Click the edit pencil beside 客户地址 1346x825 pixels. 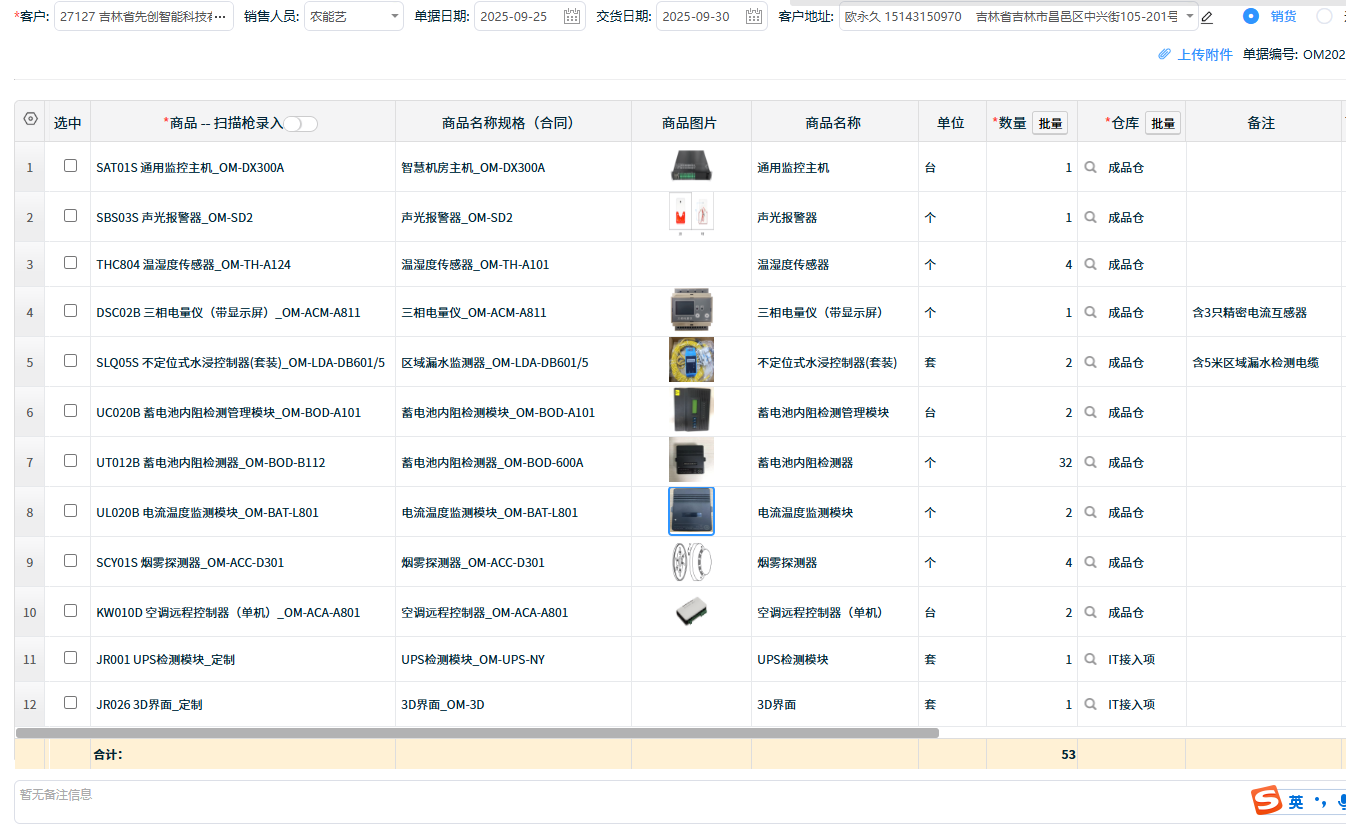1207,17
